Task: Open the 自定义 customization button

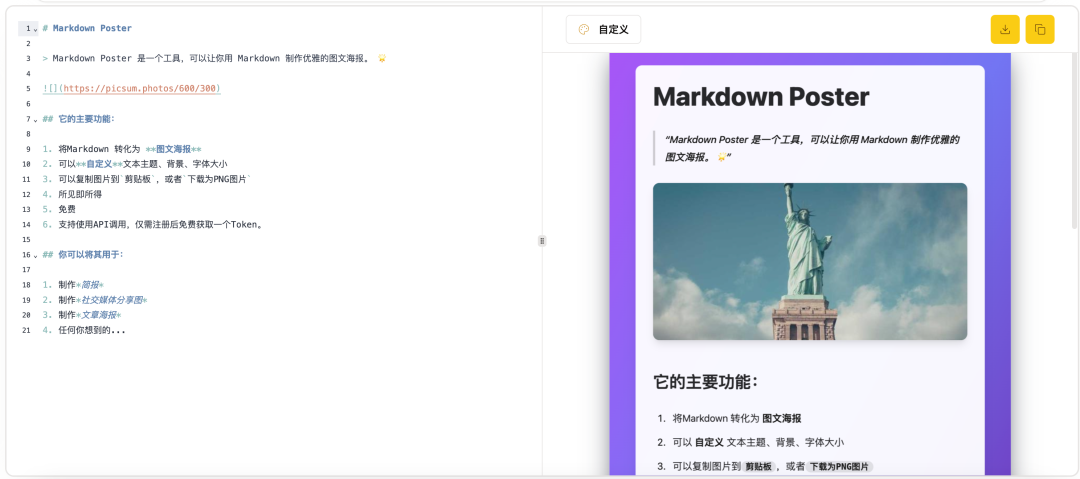Action: (x=603, y=30)
